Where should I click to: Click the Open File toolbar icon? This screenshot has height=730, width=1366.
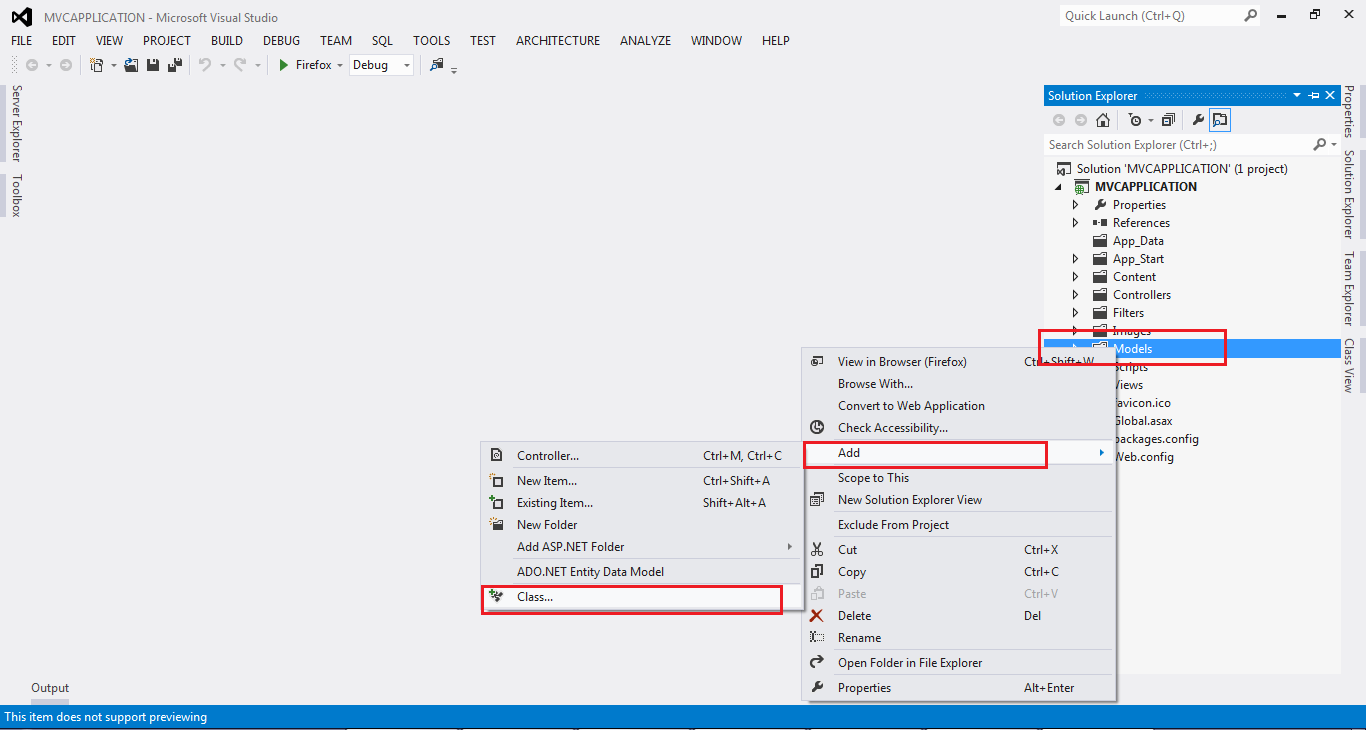tap(131, 64)
